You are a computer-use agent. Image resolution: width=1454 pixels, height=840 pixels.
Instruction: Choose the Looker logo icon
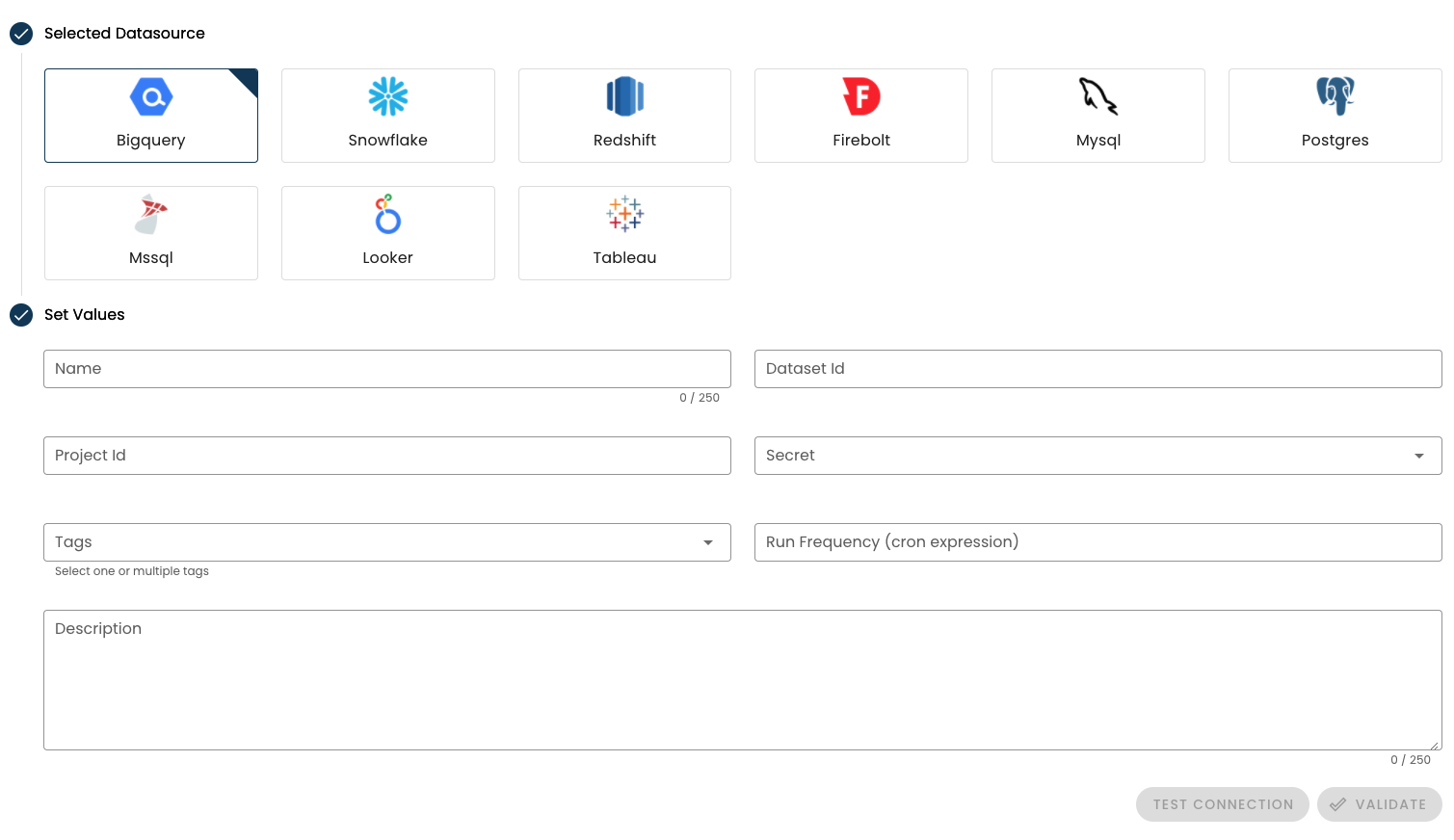click(388, 214)
